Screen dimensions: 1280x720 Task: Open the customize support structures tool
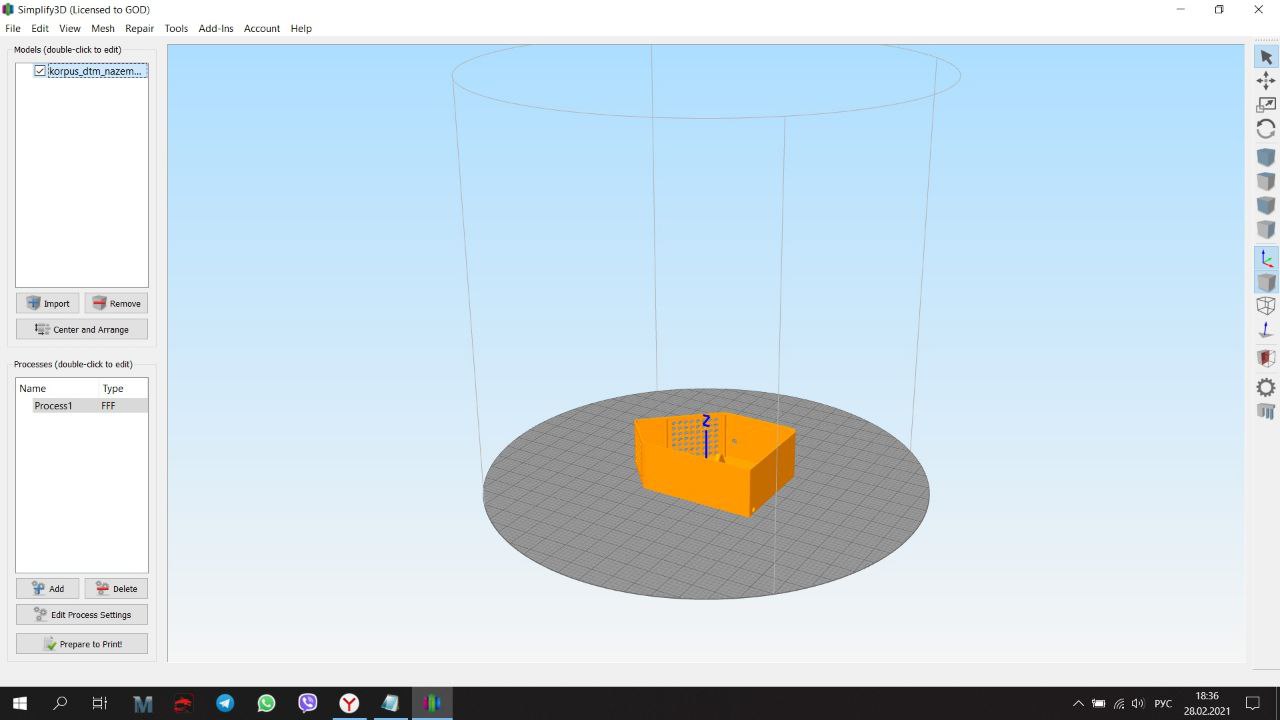(x=1266, y=411)
